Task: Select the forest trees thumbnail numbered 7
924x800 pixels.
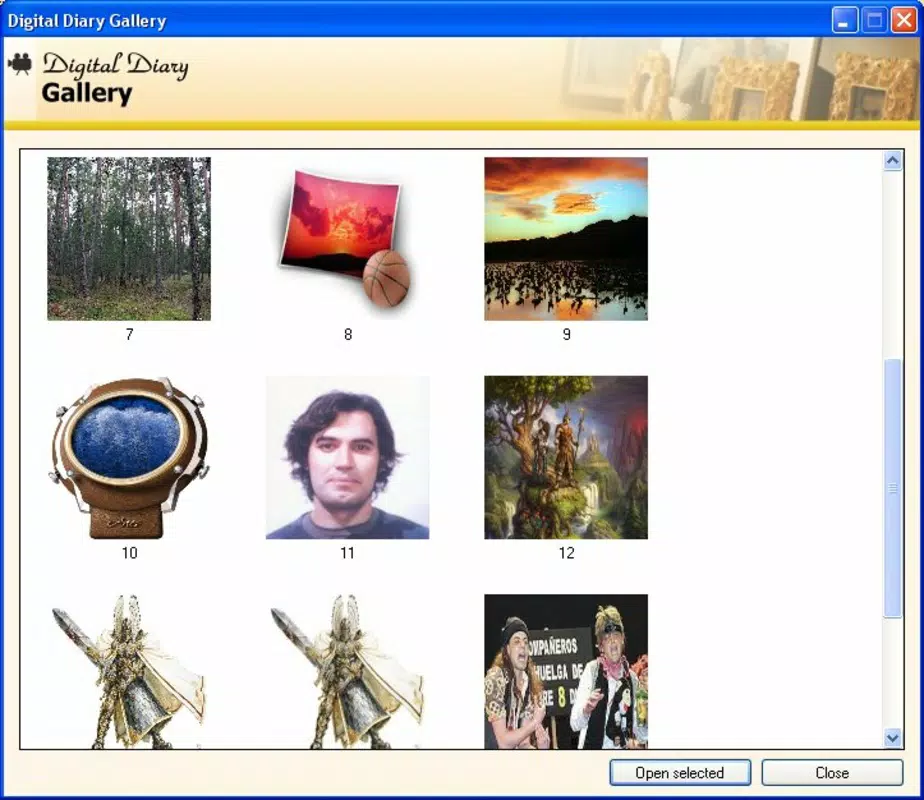Action: coord(129,239)
